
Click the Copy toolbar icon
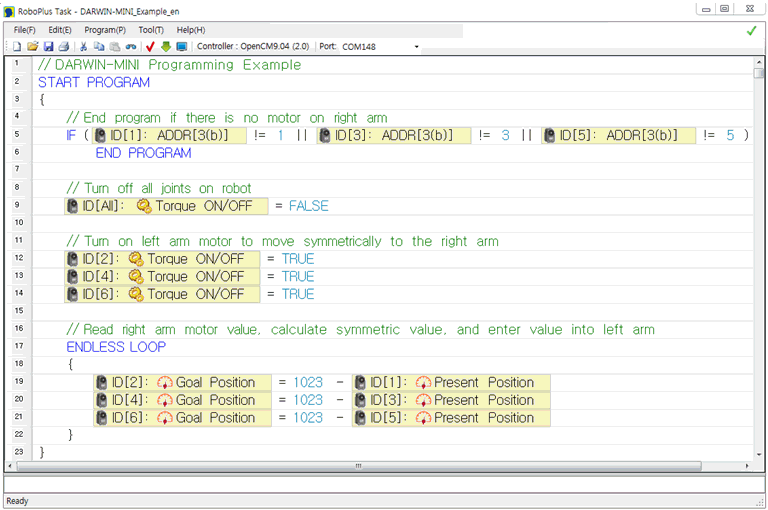[99, 47]
